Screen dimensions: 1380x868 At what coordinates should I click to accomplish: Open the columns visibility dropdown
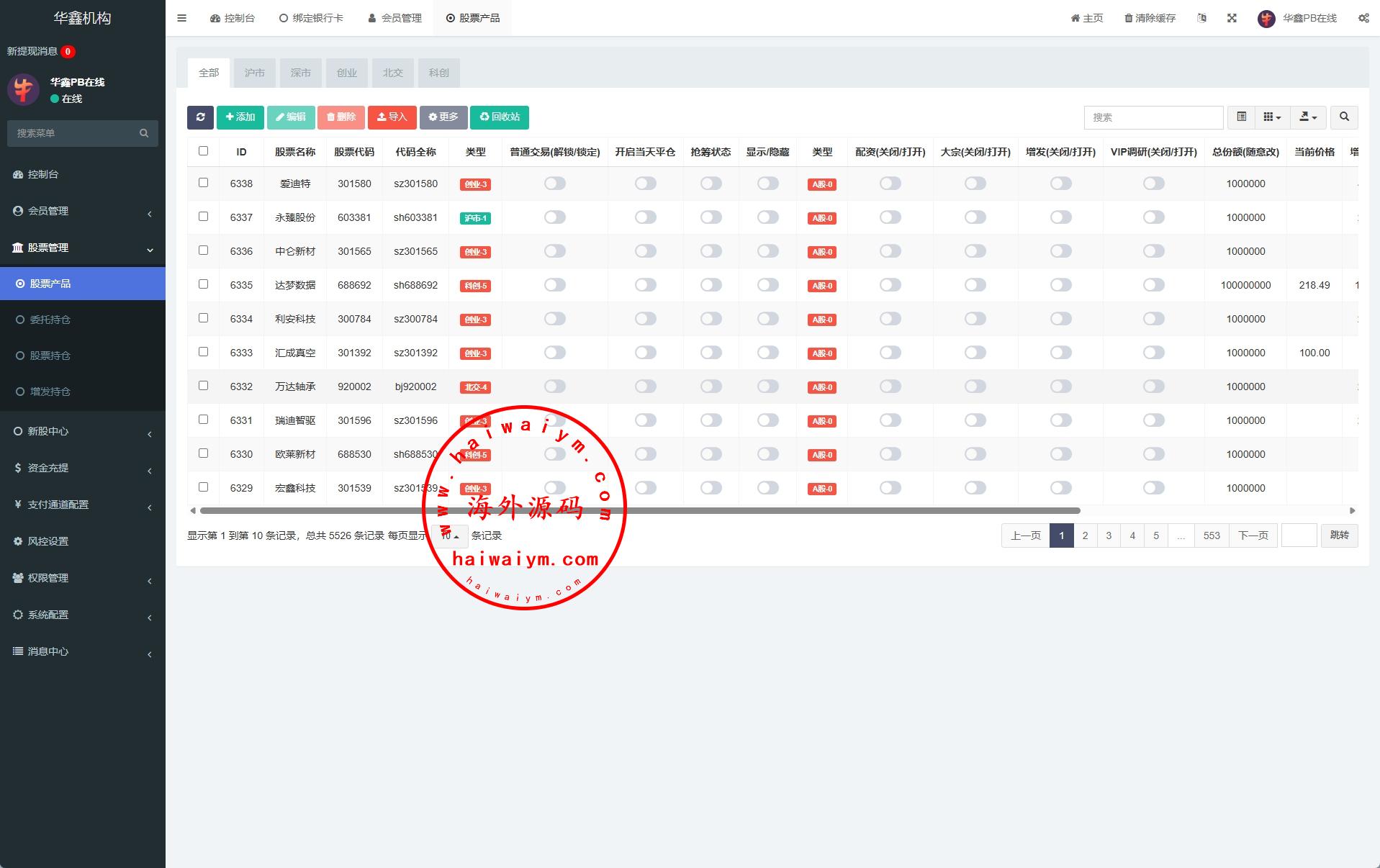tap(1272, 117)
